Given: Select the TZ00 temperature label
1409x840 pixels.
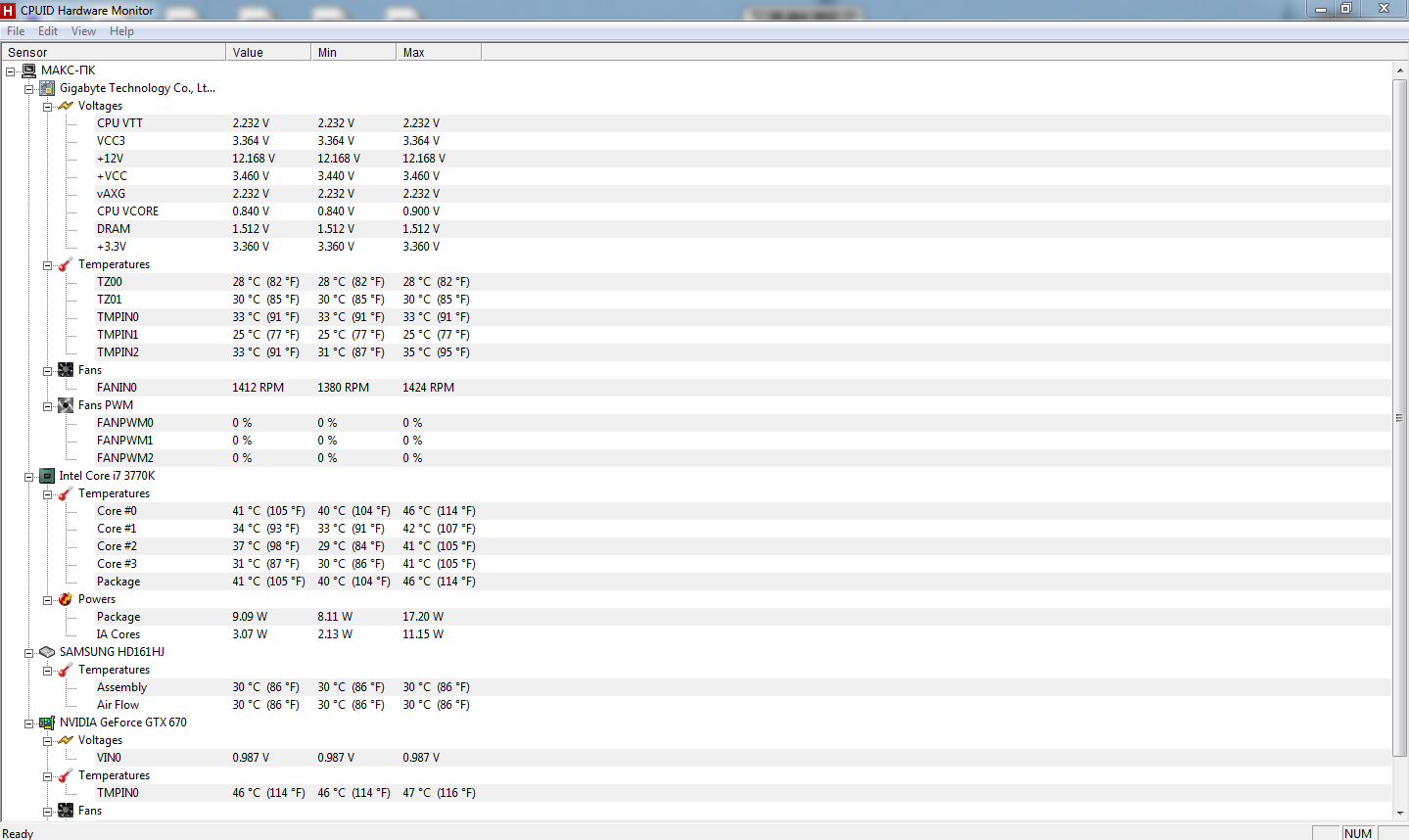Looking at the screenshot, I should (110, 282).
